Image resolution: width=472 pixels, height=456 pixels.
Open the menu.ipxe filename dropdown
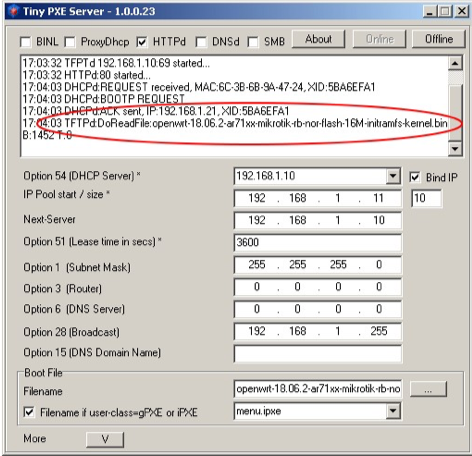pyautogui.click(x=393, y=411)
